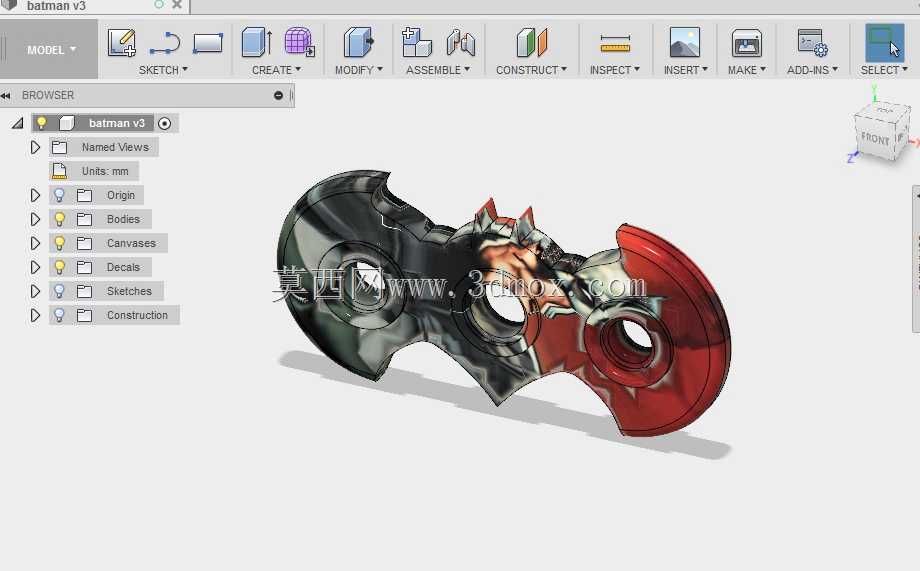Close the batman v3 document tab

177,5
